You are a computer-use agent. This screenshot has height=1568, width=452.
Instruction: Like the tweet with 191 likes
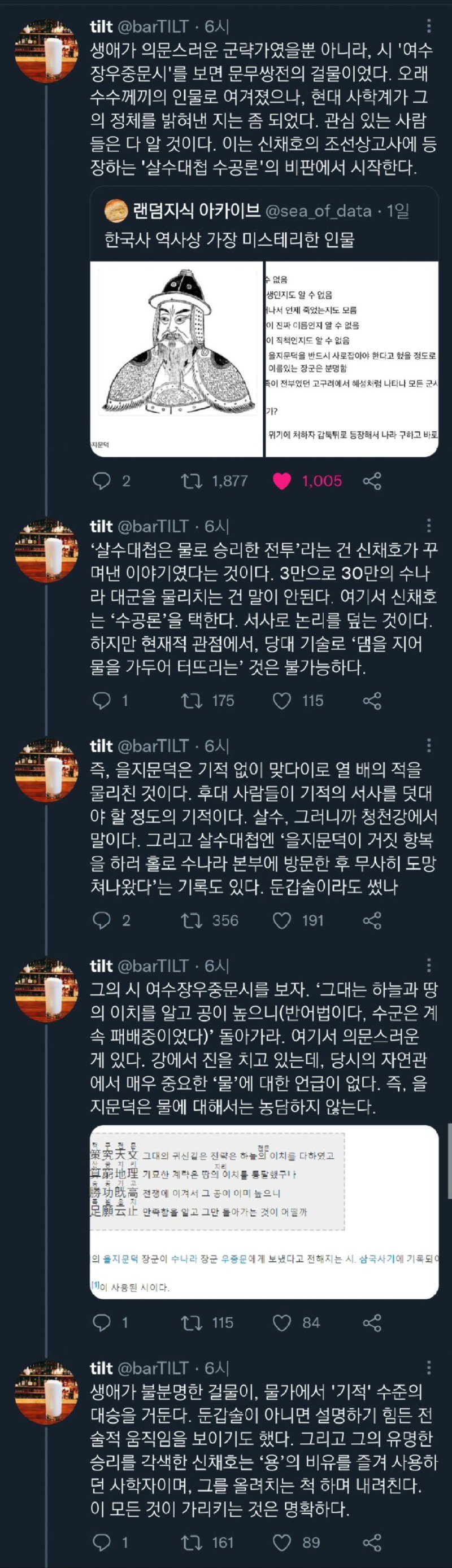282,920
